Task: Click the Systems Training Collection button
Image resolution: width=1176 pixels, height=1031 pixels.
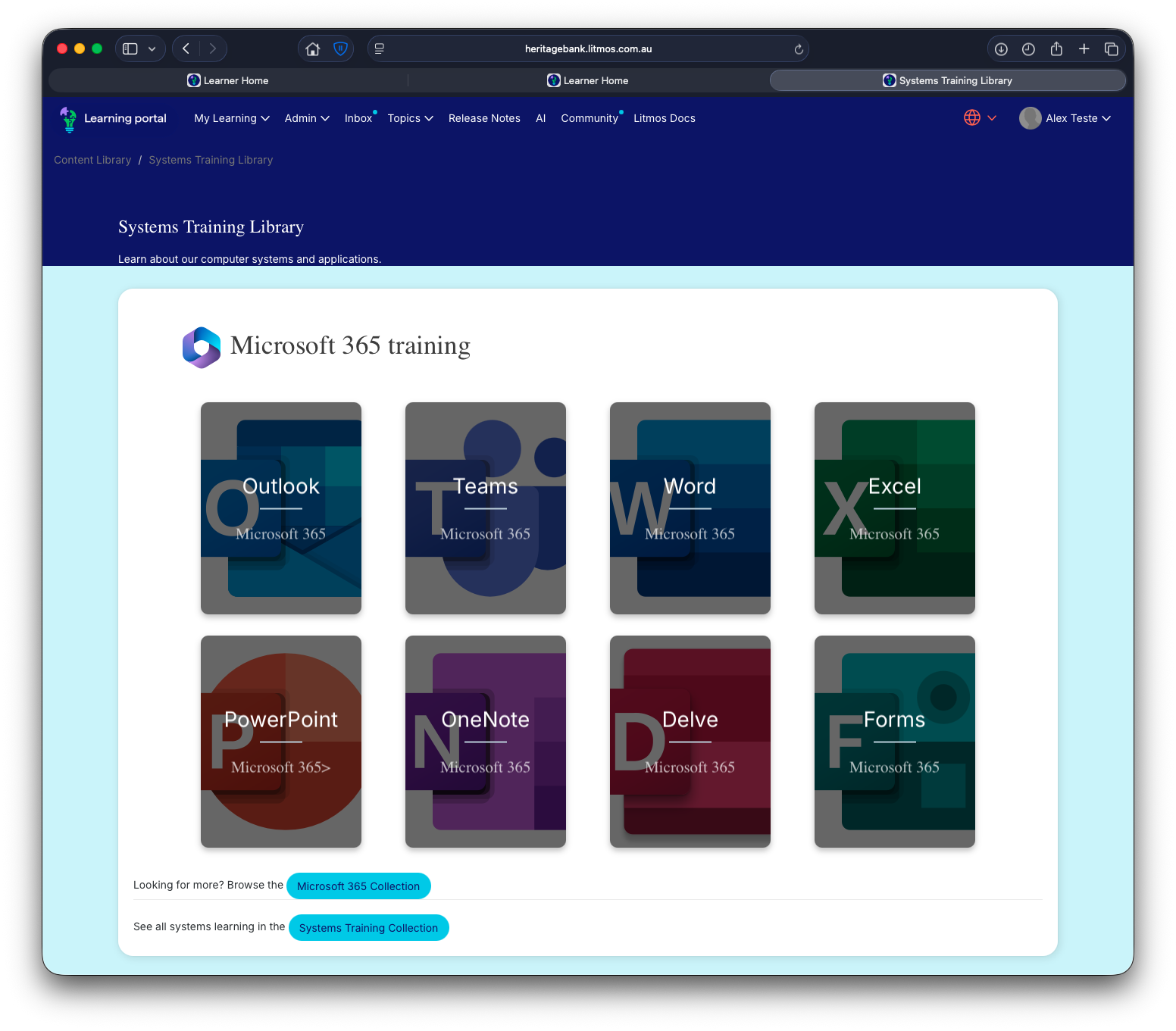Action: [369, 928]
